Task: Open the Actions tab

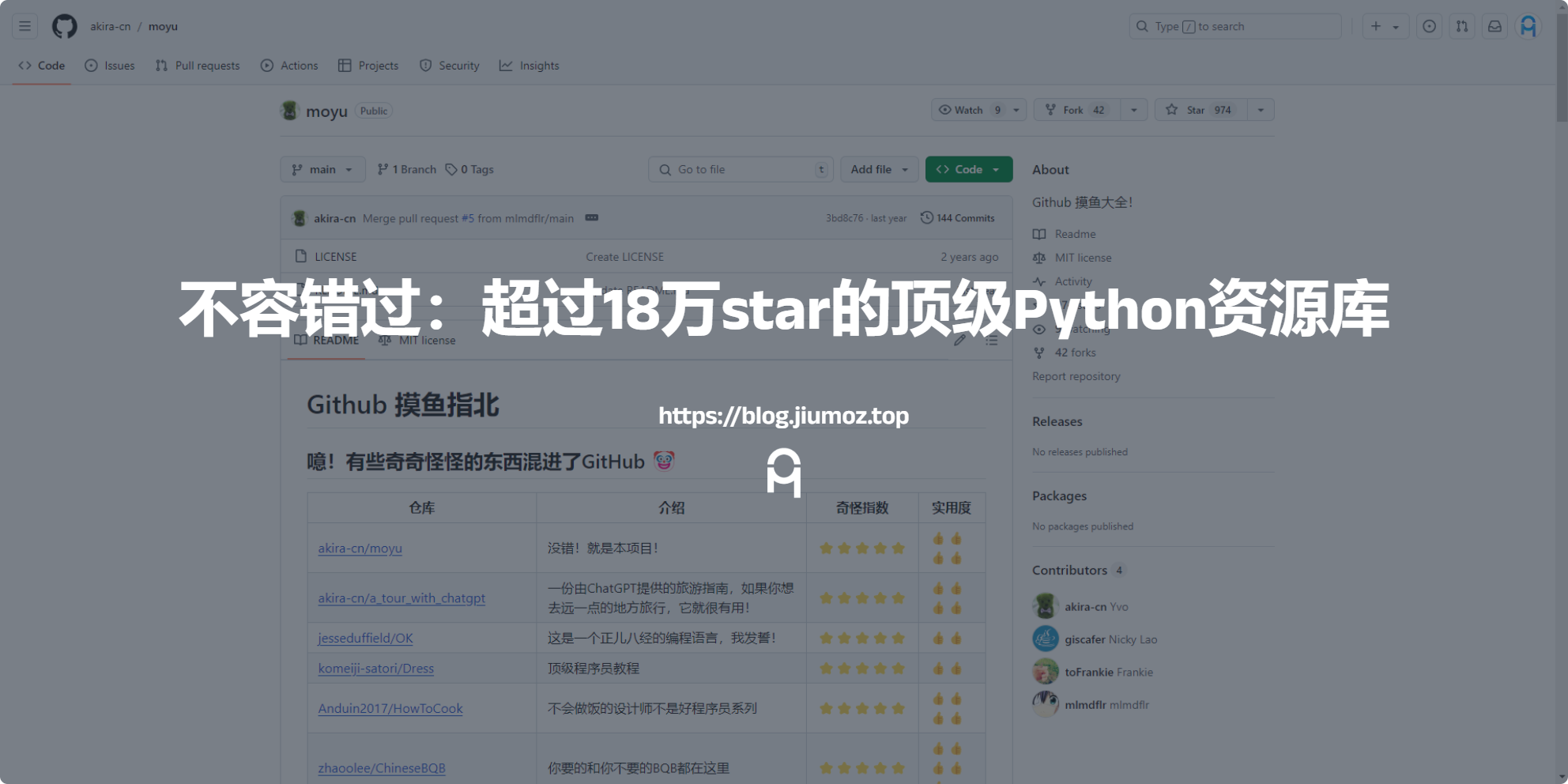Action: 289,66
